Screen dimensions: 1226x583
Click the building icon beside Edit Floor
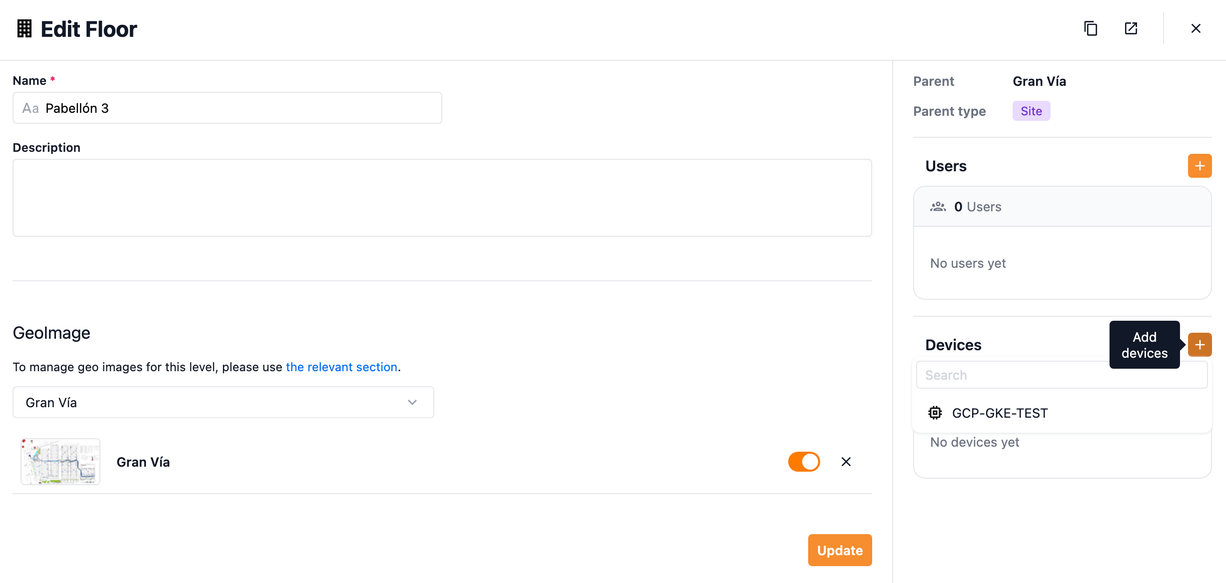click(25, 29)
